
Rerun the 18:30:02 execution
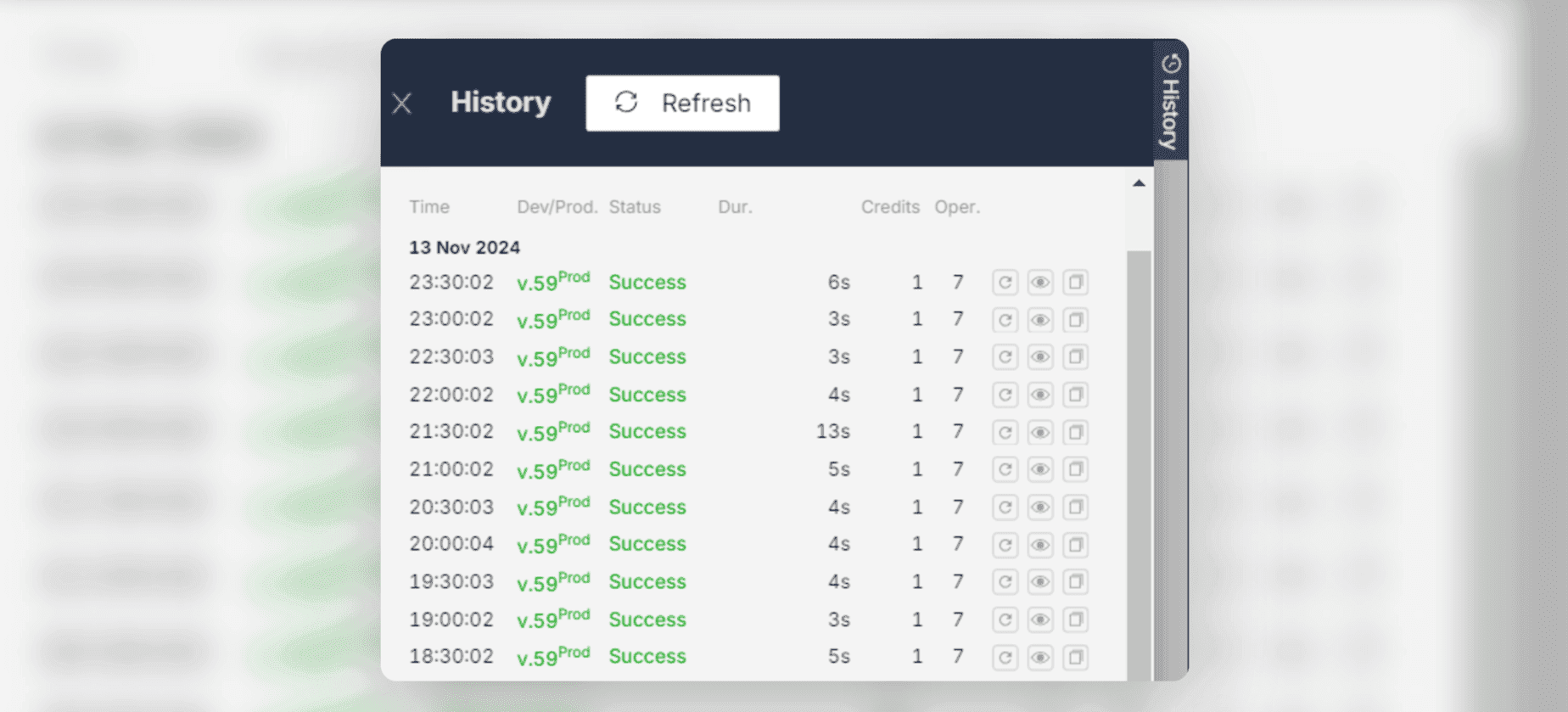coord(1005,657)
